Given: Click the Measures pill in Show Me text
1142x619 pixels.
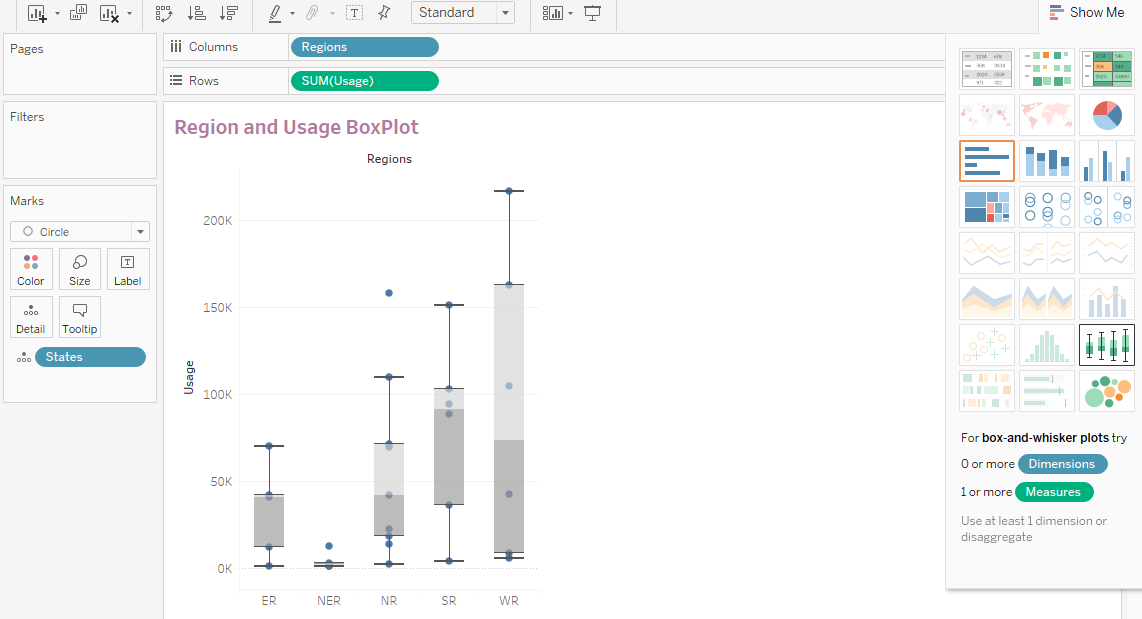Looking at the screenshot, I should pyautogui.click(x=1054, y=492).
